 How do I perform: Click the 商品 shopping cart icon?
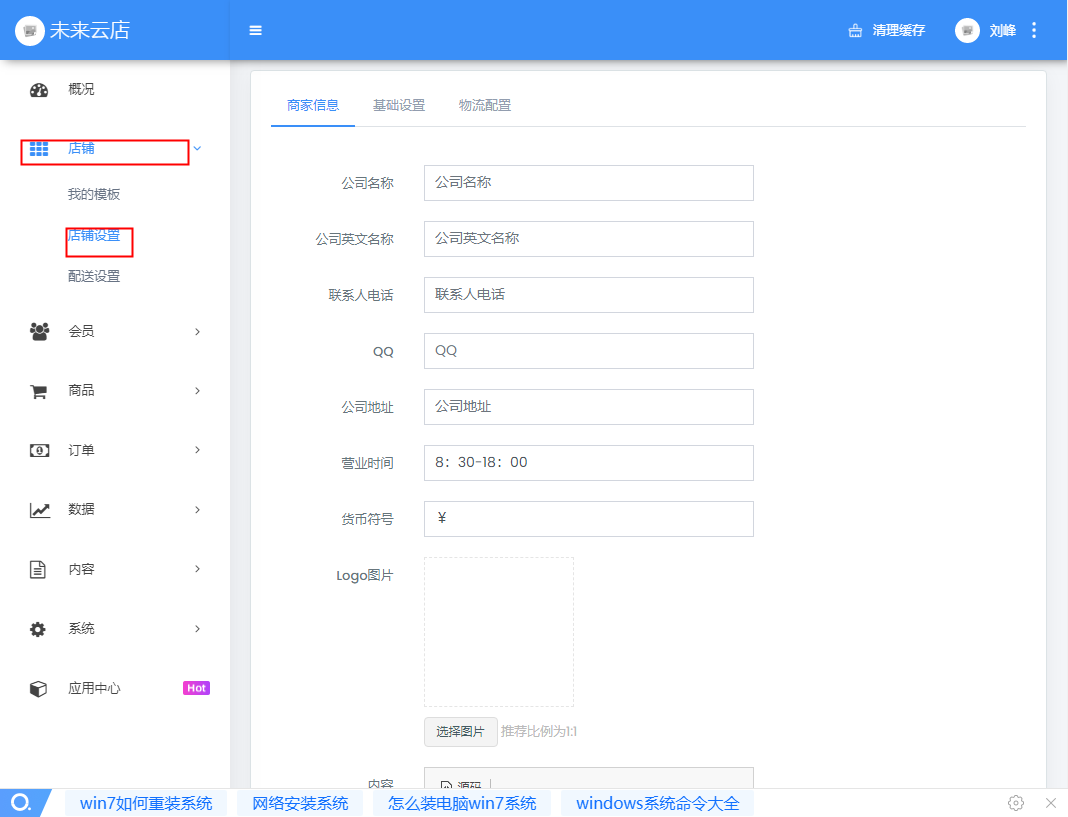click(x=39, y=392)
